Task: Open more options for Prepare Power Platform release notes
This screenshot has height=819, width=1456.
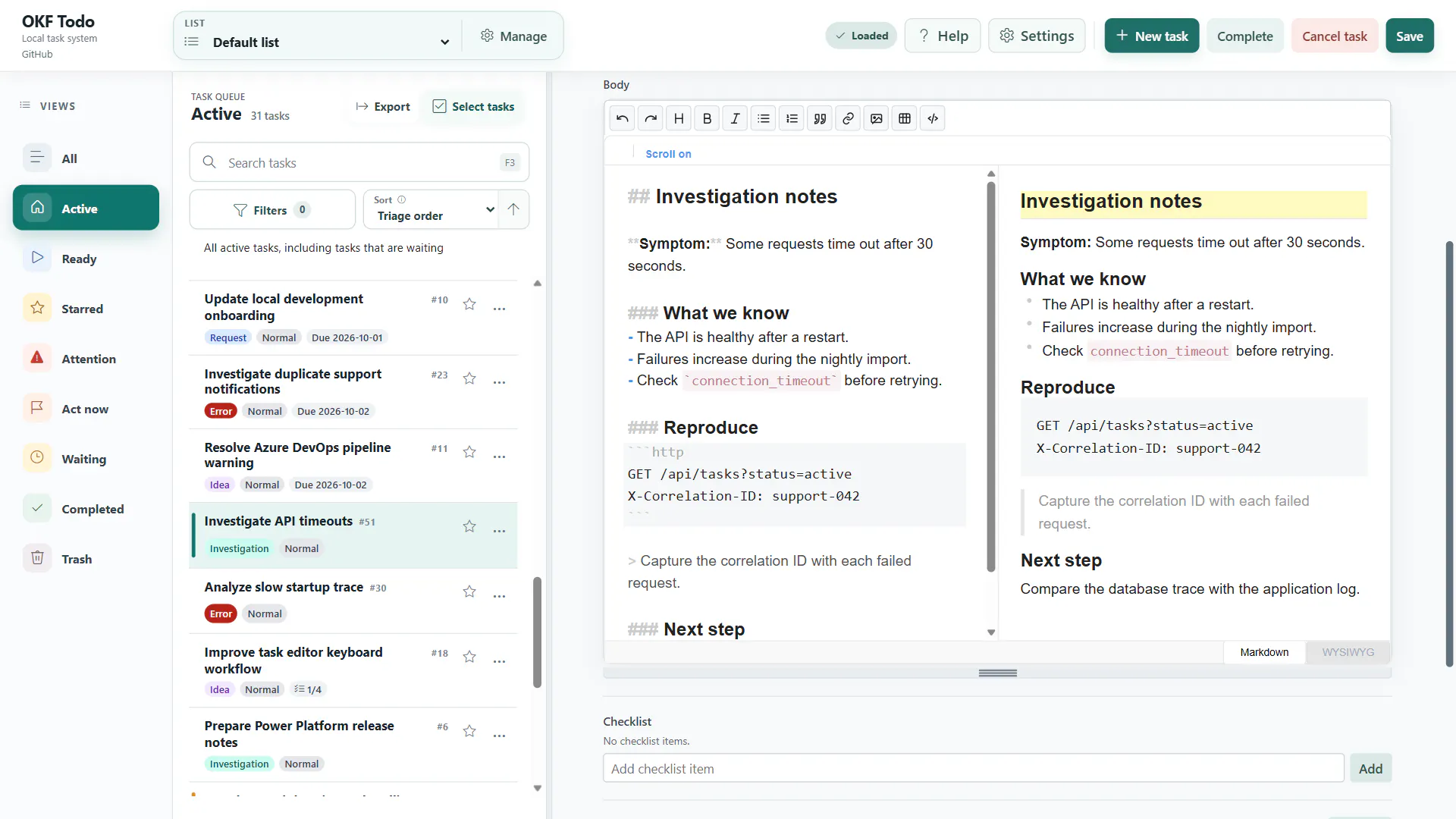Action: point(499,736)
